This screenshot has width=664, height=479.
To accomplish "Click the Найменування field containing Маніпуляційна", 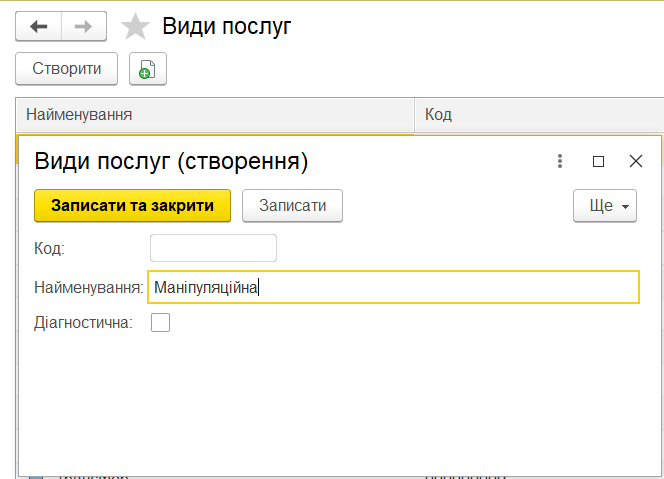I will pos(392,287).
